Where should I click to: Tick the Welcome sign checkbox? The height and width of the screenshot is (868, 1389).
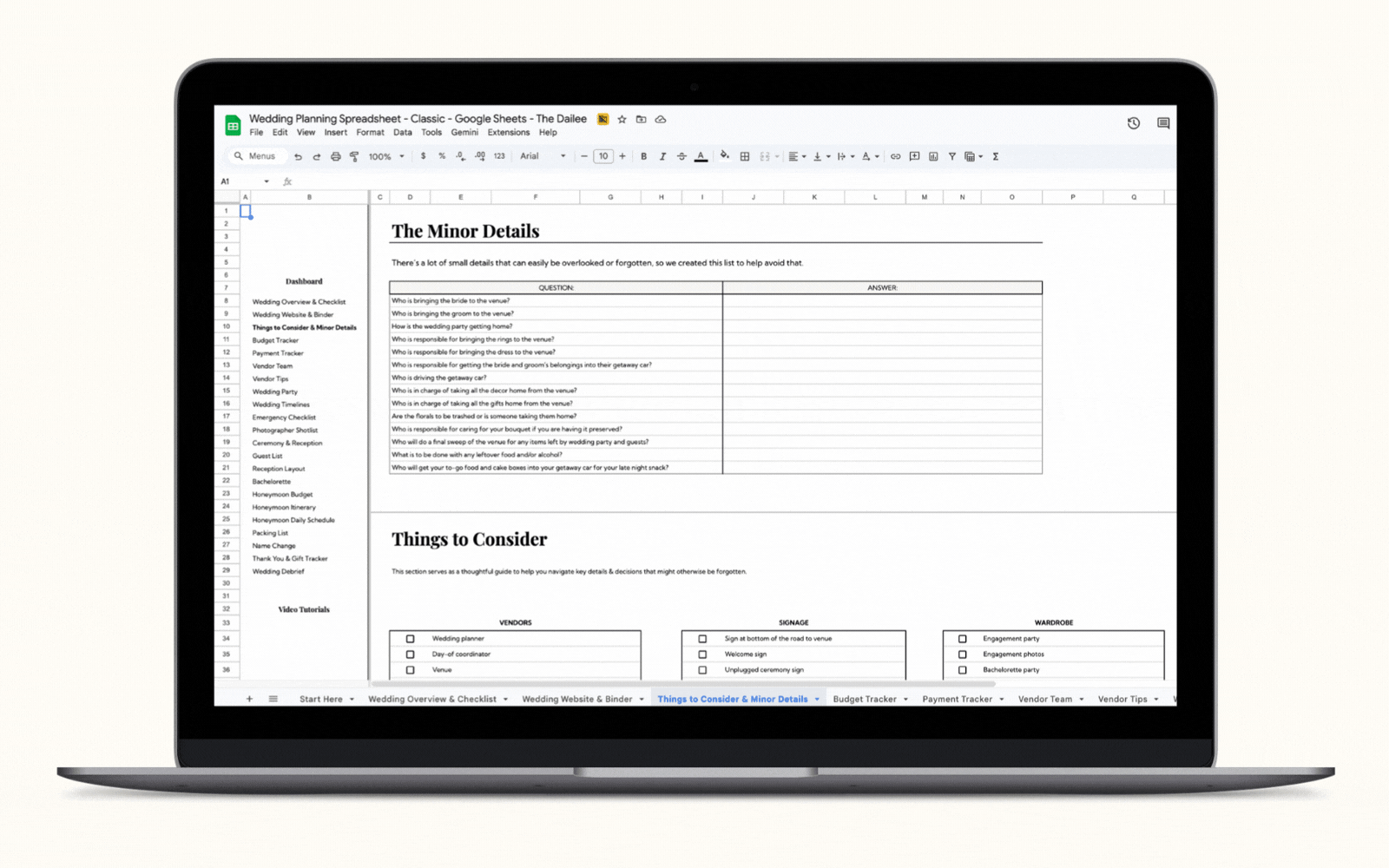pos(702,654)
